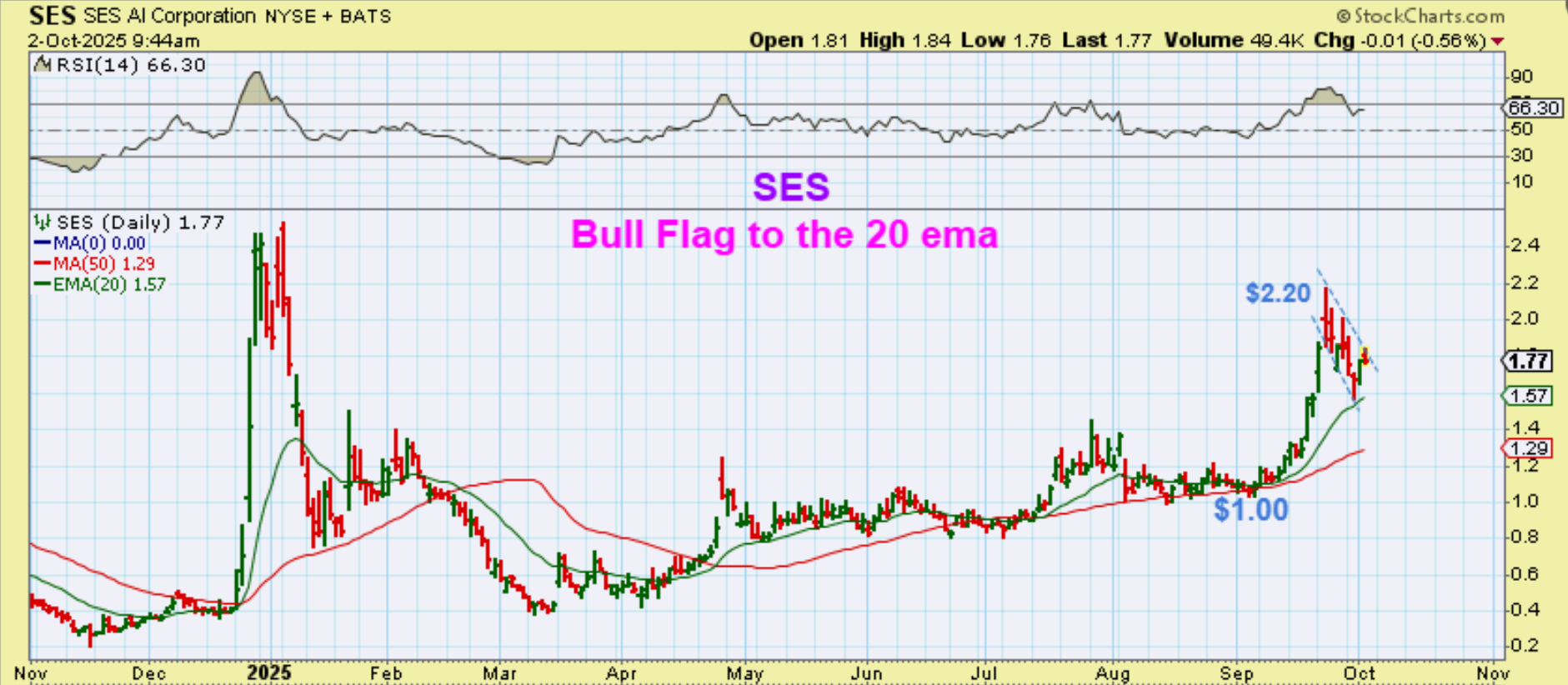Click the bold "2025" date axis label
This screenshot has width=1568, height=685.
click(x=269, y=672)
